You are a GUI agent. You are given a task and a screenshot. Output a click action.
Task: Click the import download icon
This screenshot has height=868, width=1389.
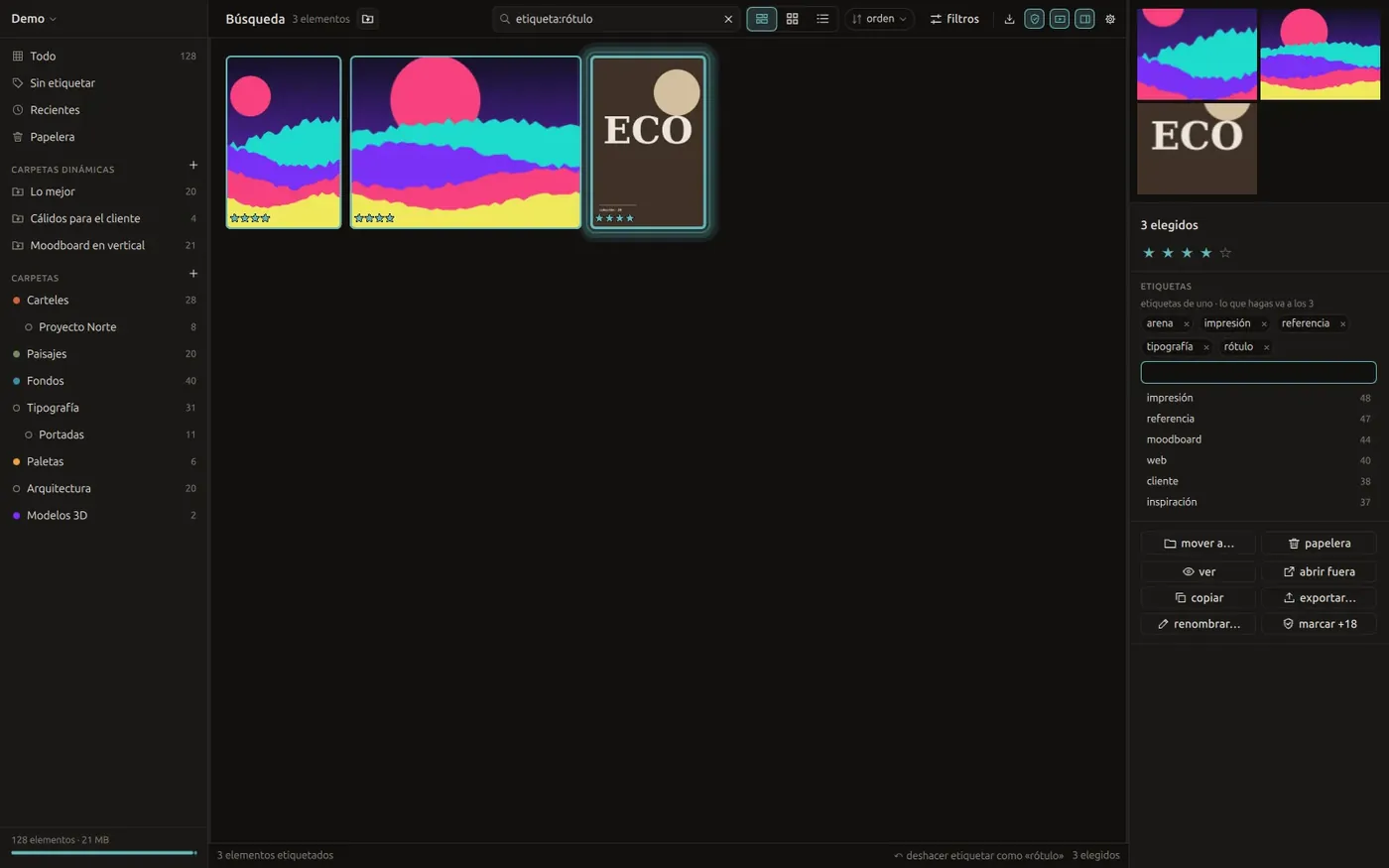point(1009,19)
